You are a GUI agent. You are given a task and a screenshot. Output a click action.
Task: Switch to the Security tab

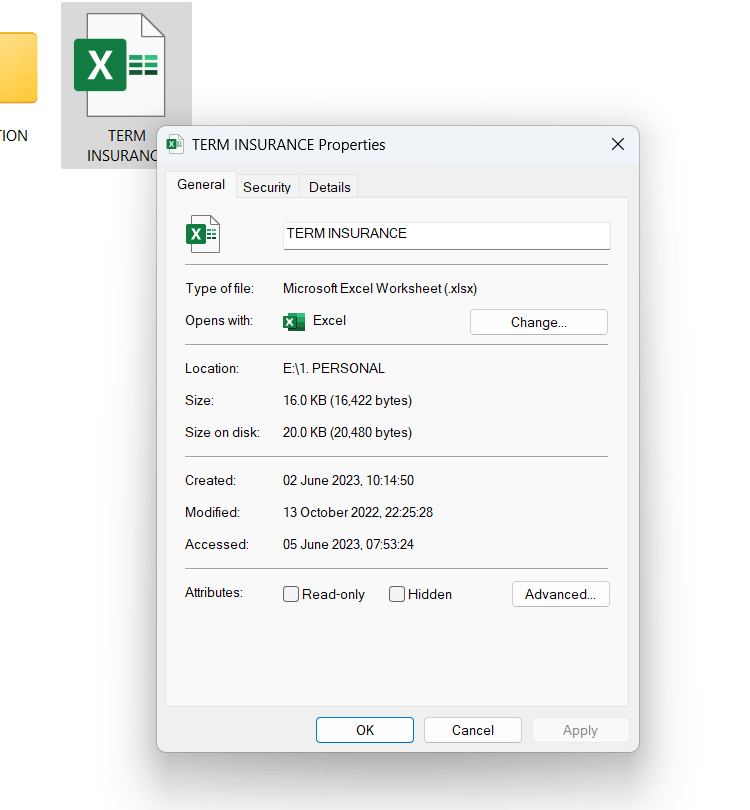pos(267,187)
